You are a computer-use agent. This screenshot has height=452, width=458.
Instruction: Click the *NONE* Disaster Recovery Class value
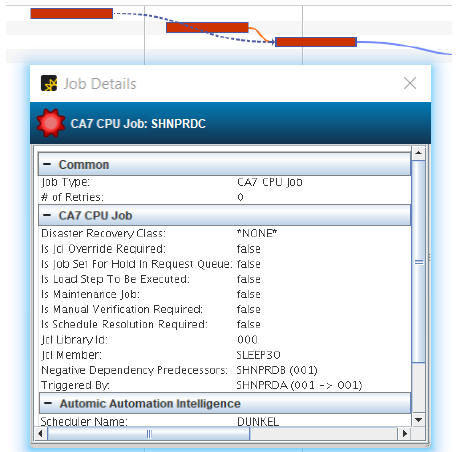pos(257,233)
